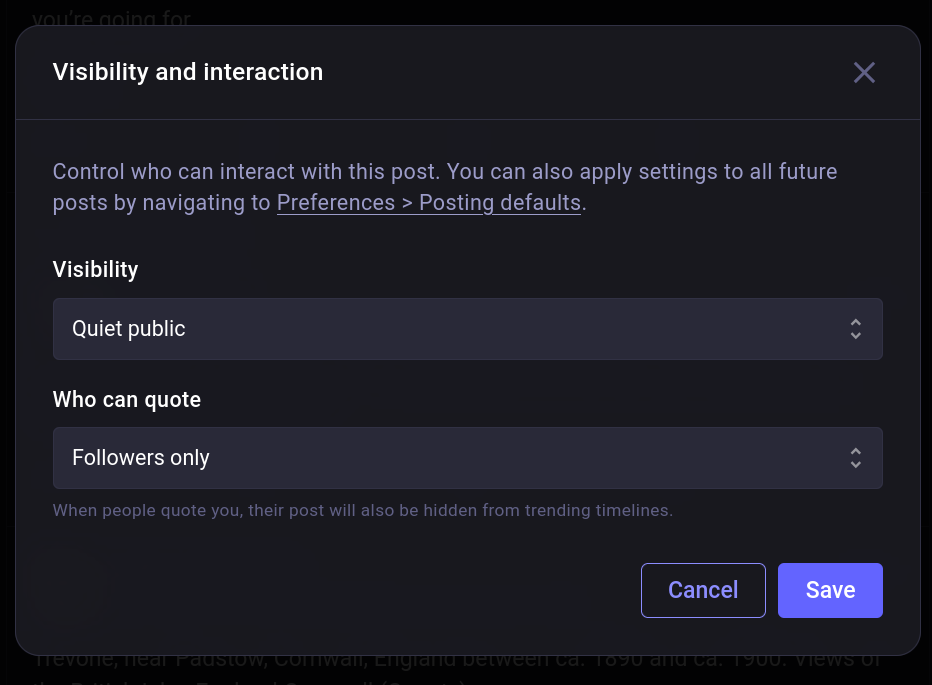932x685 pixels.
Task: Click the "Who can quote" field label
Action: coord(127,400)
